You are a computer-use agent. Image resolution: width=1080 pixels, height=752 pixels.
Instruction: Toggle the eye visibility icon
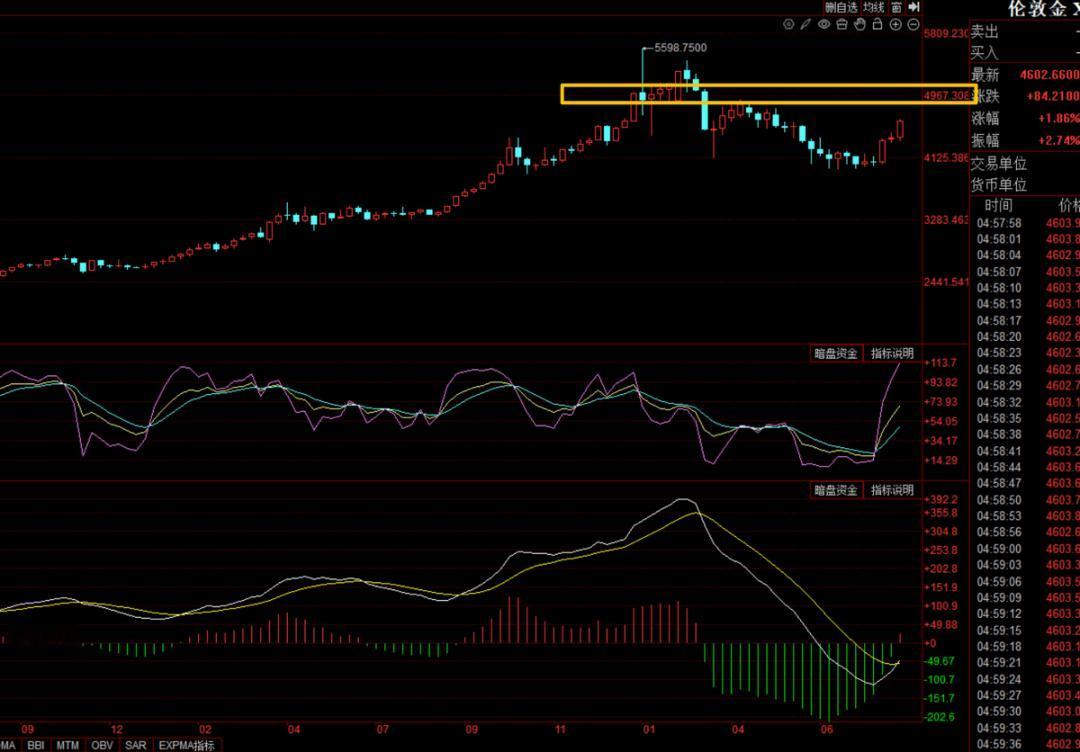click(x=824, y=25)
